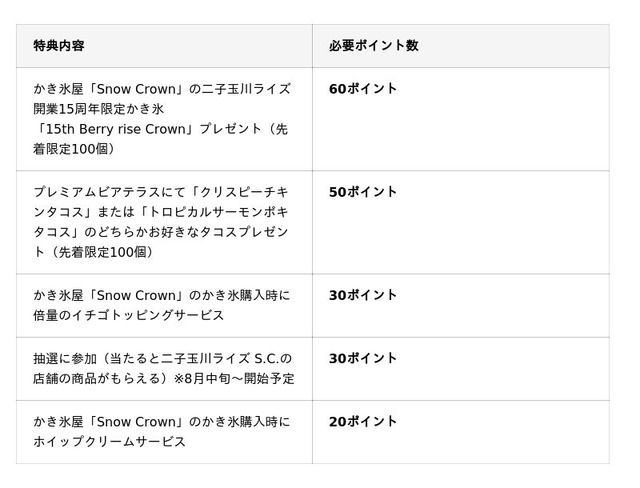Click 30ポイント for the strawberry topping
This screenshot has height=488, width=640.
click(363, 295)
